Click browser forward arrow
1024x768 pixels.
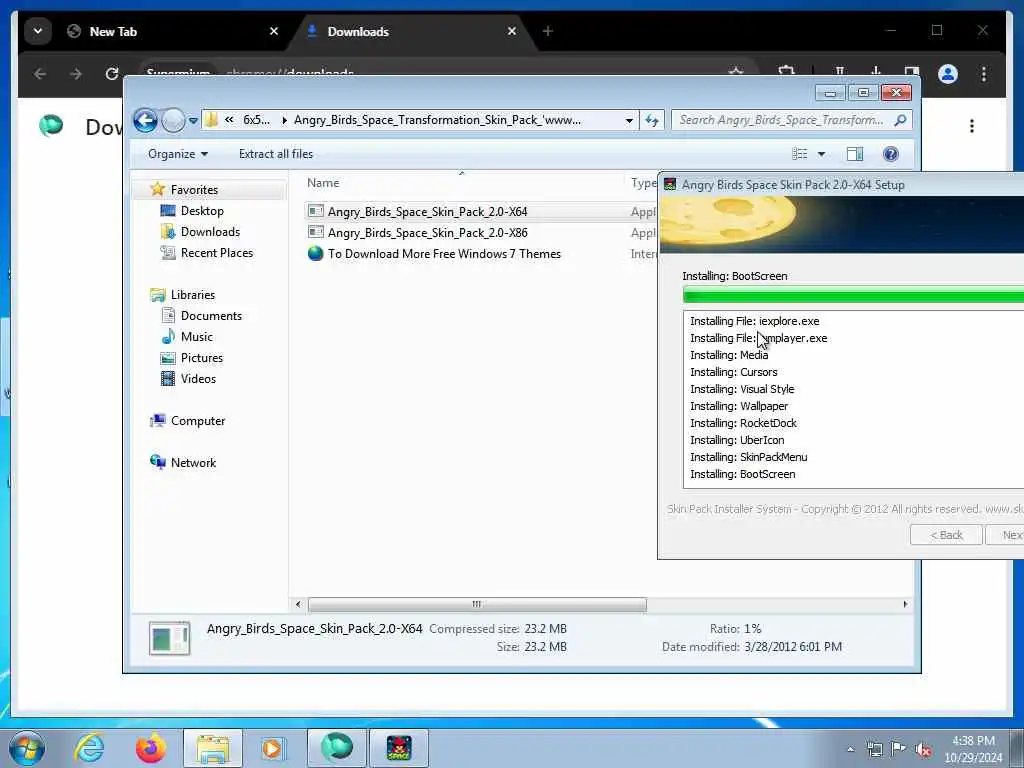(76, 74)
